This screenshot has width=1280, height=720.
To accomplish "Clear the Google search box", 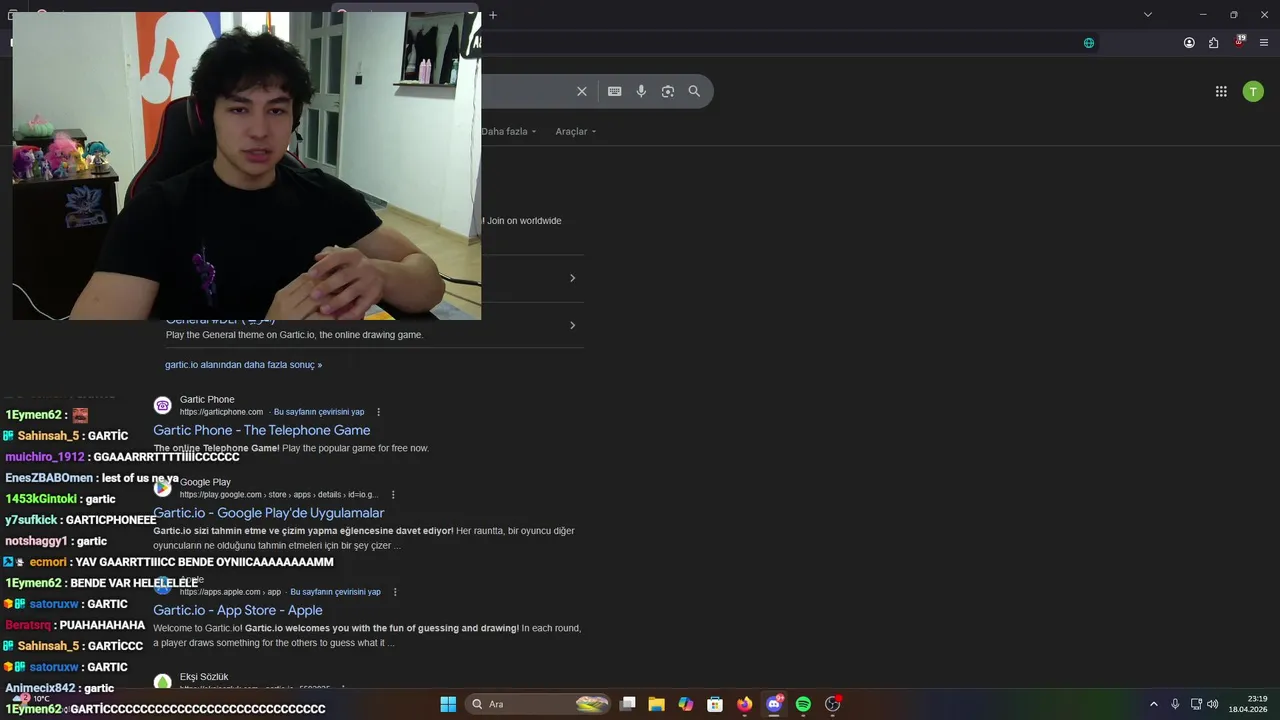I will click(x=582, y=91).
